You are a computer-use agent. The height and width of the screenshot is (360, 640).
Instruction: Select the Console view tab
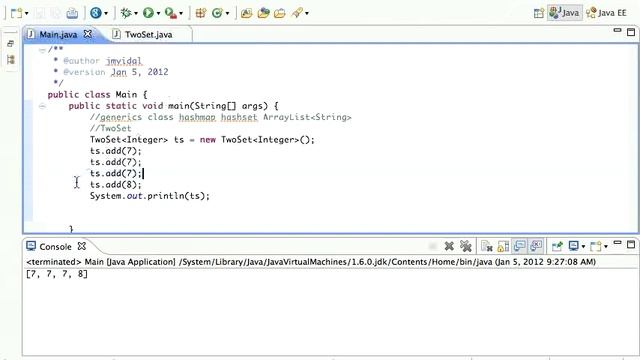[55, 247]
